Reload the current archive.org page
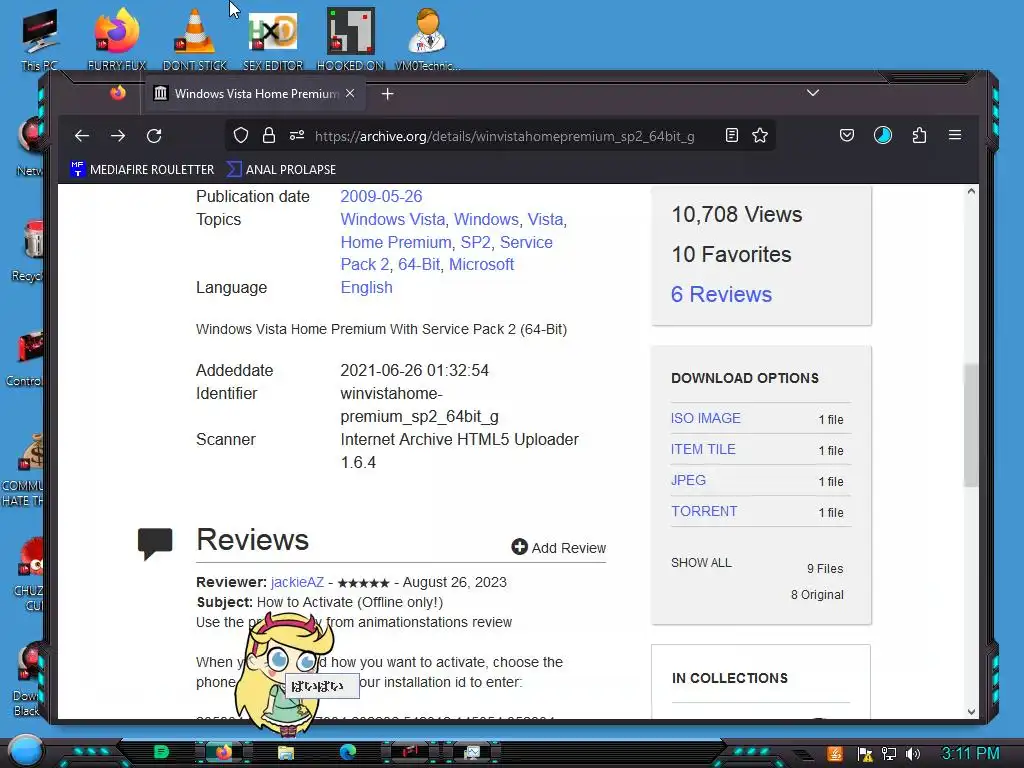1024x768 pixels. (x=154, y=135)
